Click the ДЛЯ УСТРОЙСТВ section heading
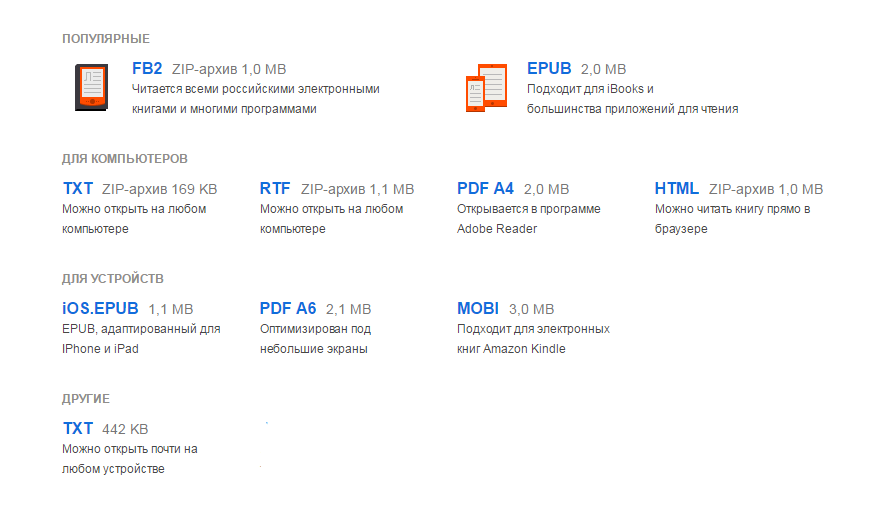The width and height of the screenshot is (886, 516). [113, 279]
